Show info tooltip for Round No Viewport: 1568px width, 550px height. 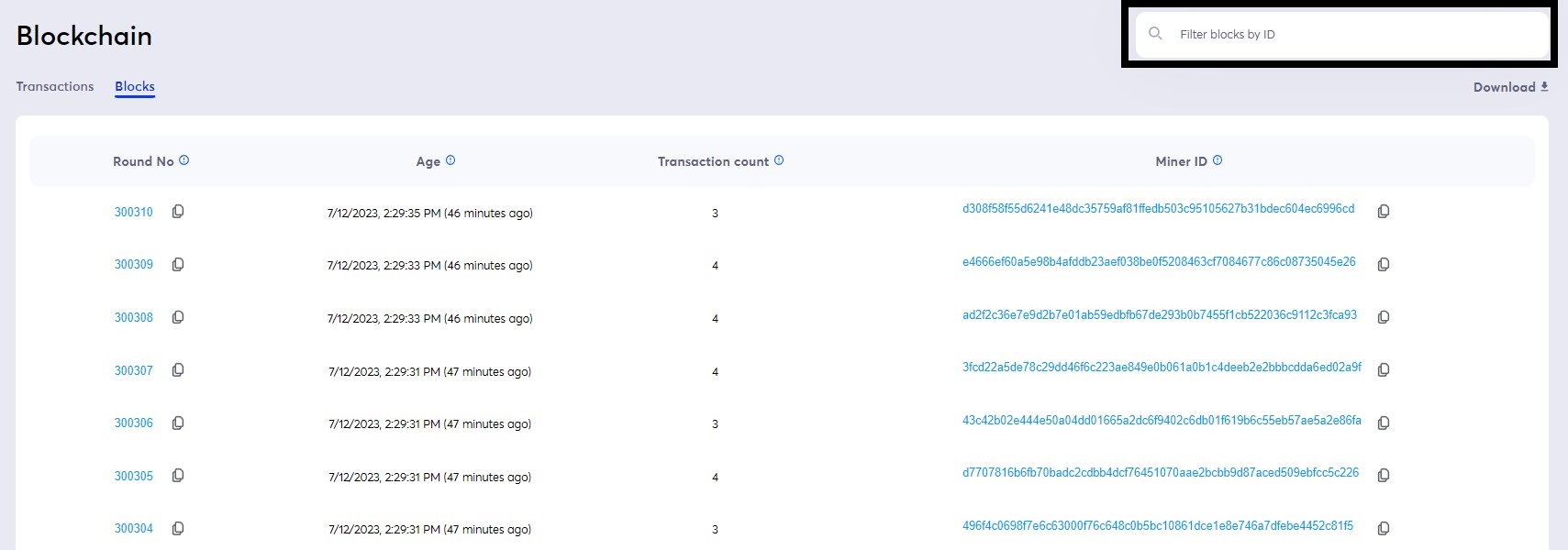(184, 160)
